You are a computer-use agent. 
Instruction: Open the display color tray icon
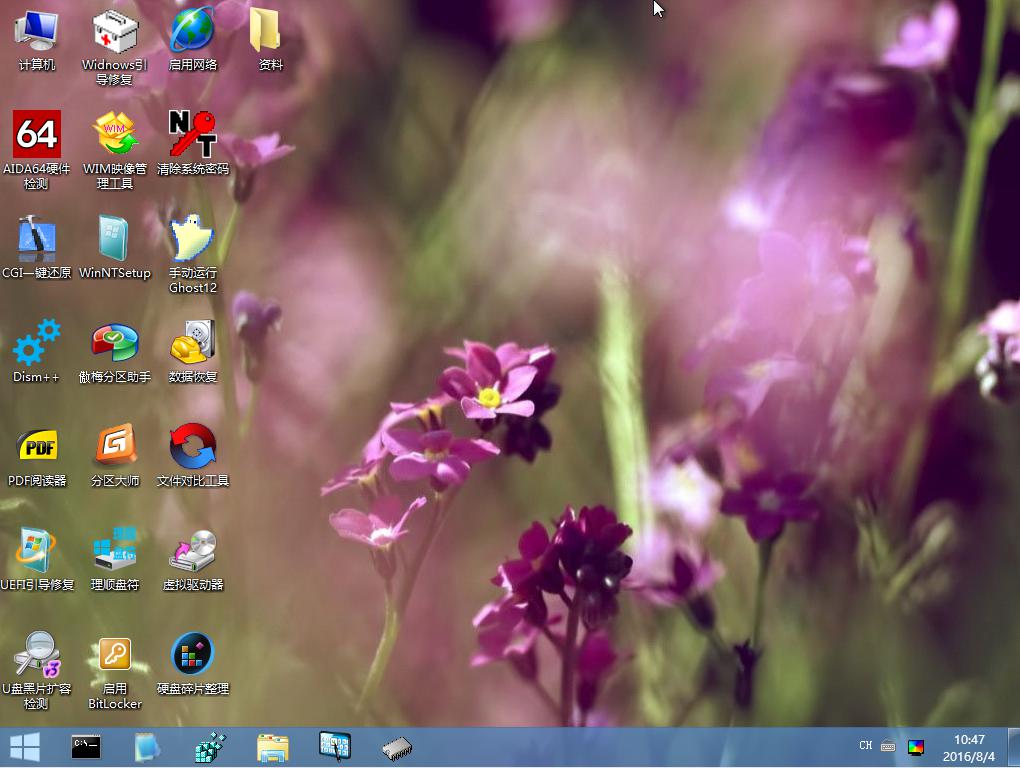(x=916, y=746)
